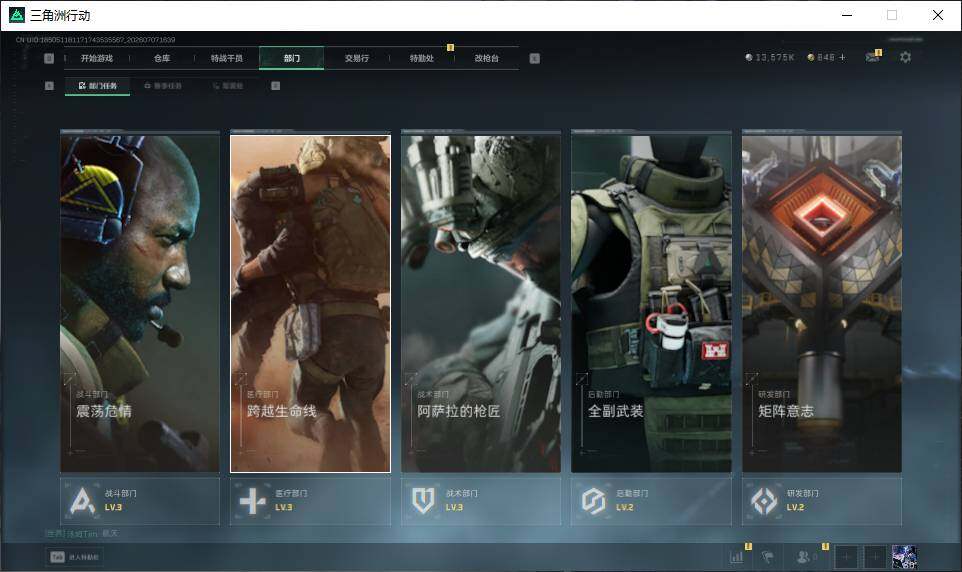The width and height of the screenshot is (962, 572).
Task: Click the 医疗部门 cross emblem icon
Action: click(252, 501)
